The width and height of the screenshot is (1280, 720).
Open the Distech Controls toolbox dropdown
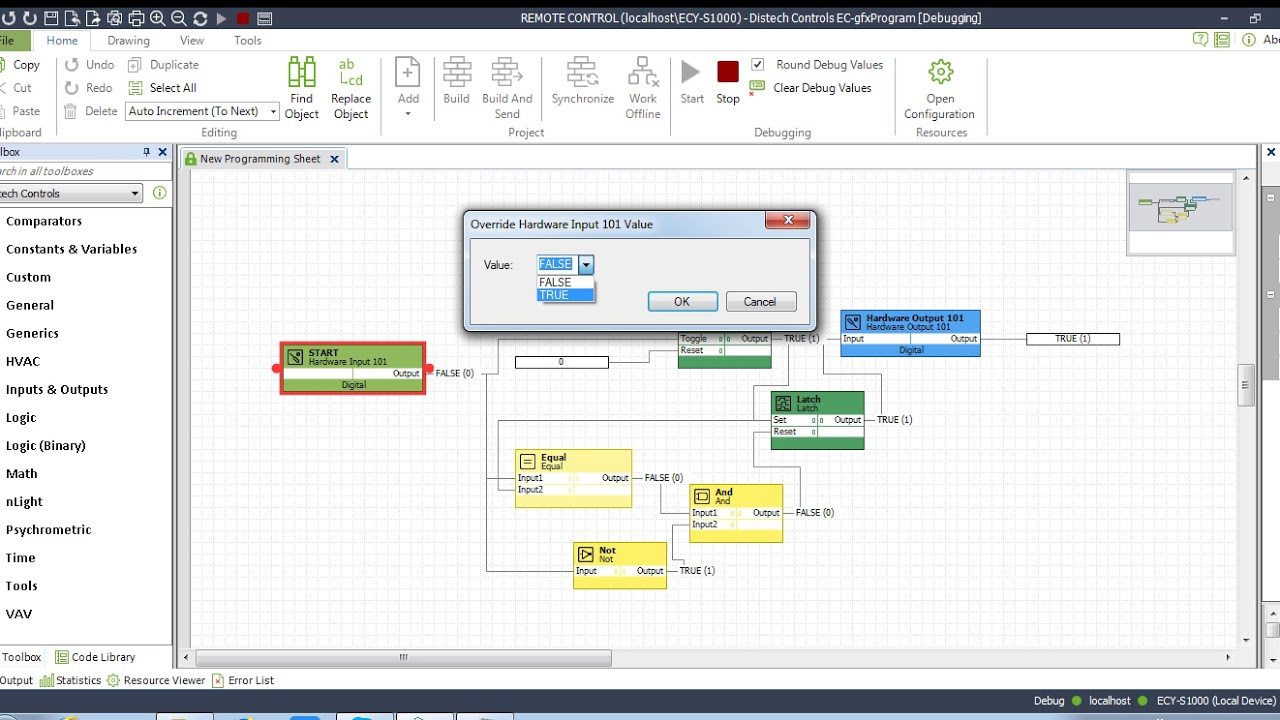point(136,193)
